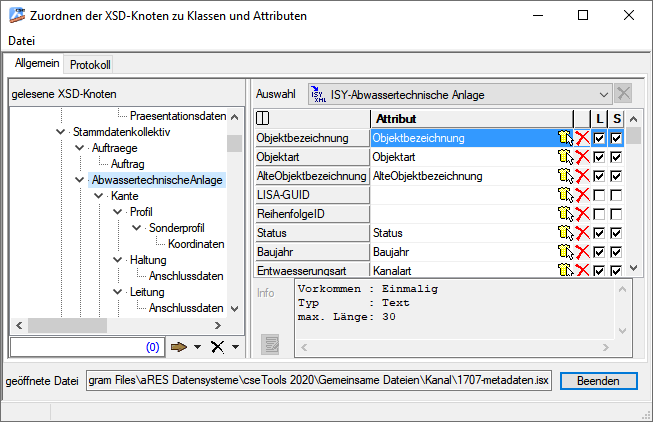Viewport: 653px width, 422px height.
Task: Click the AlteObjektbezeichnung row header button
Action: (311, 176)
